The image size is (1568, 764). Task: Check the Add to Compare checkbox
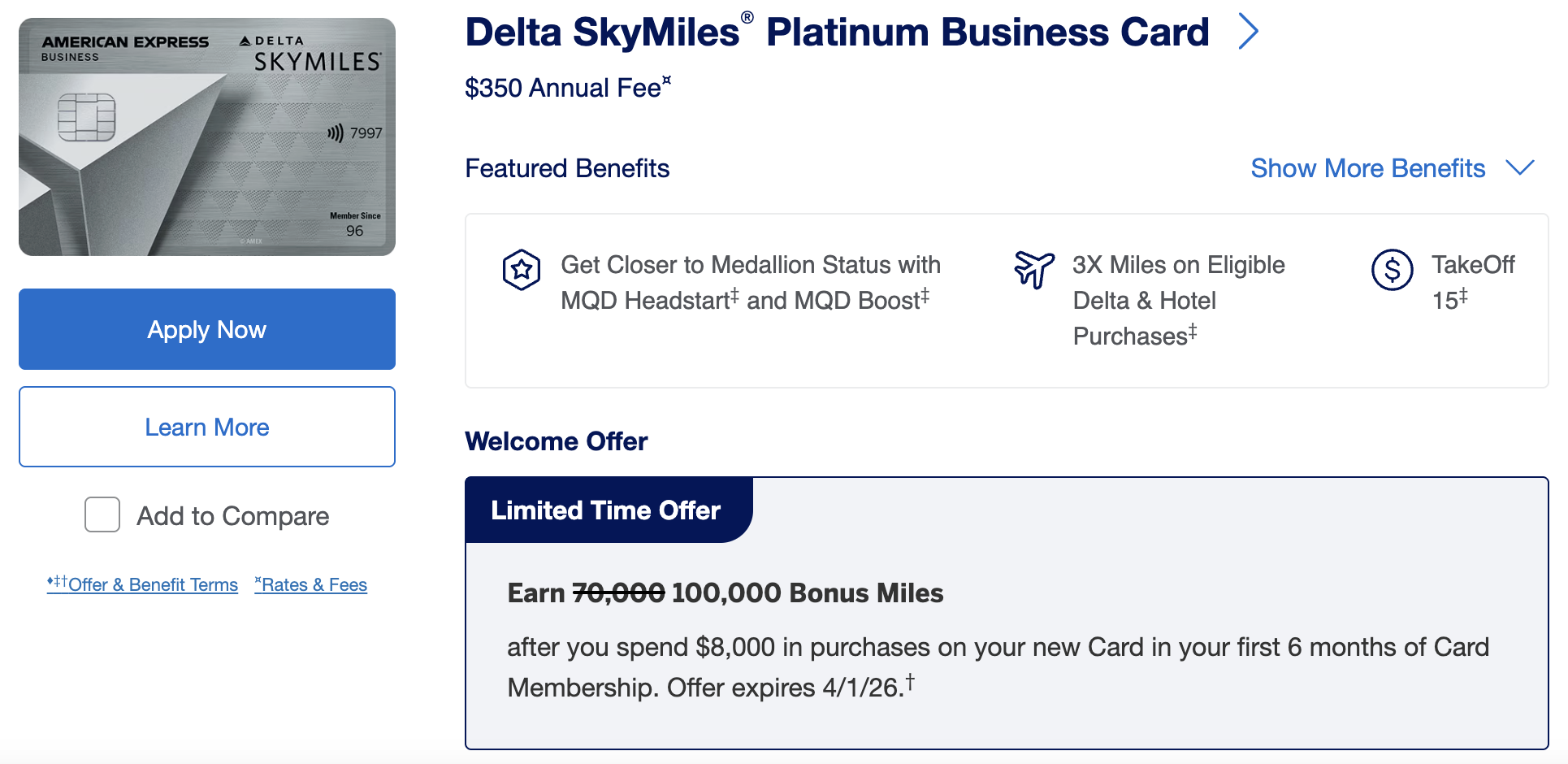102,515
